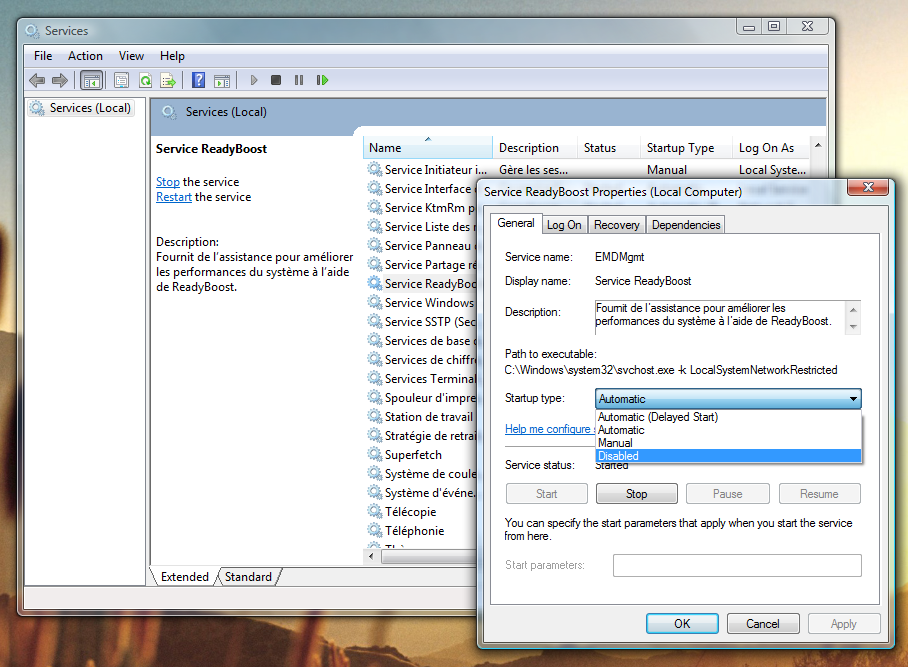Select the 'Superfetch' service row
908x667 pixels.
point(422,455)
